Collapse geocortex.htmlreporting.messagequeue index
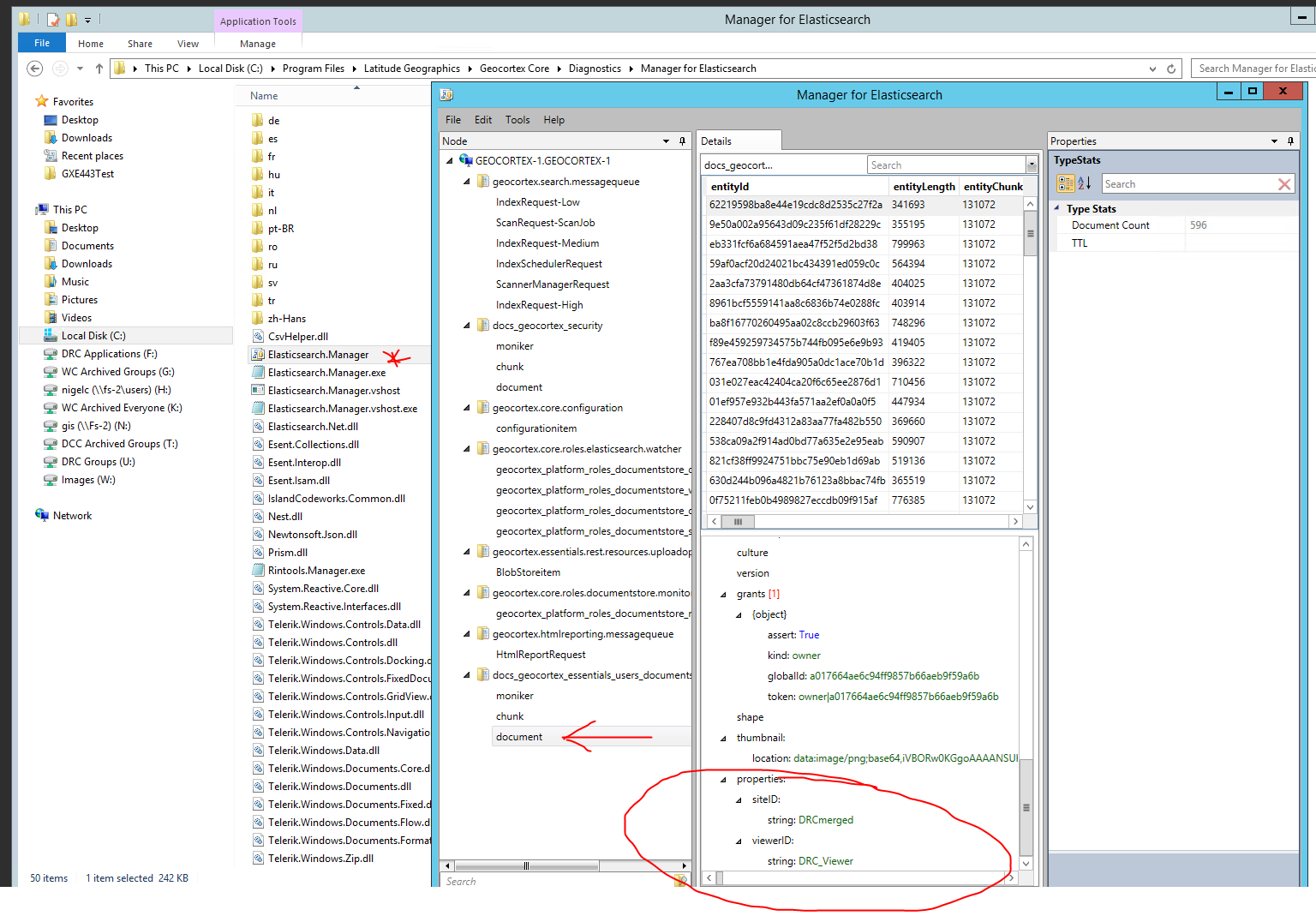 467,634
